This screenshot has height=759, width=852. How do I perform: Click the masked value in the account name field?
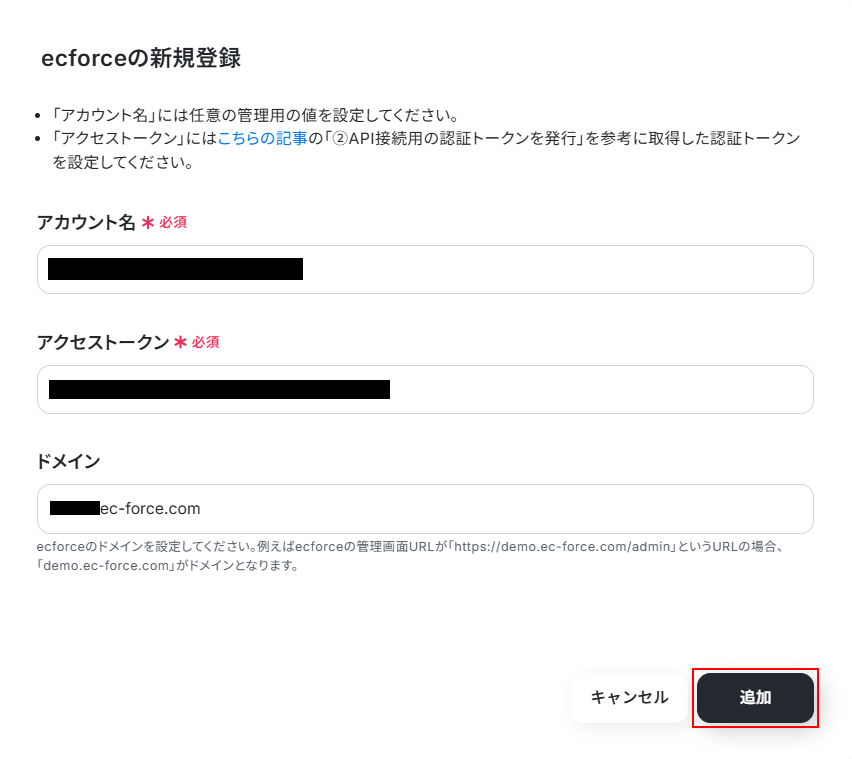click(x=175, y=269)
